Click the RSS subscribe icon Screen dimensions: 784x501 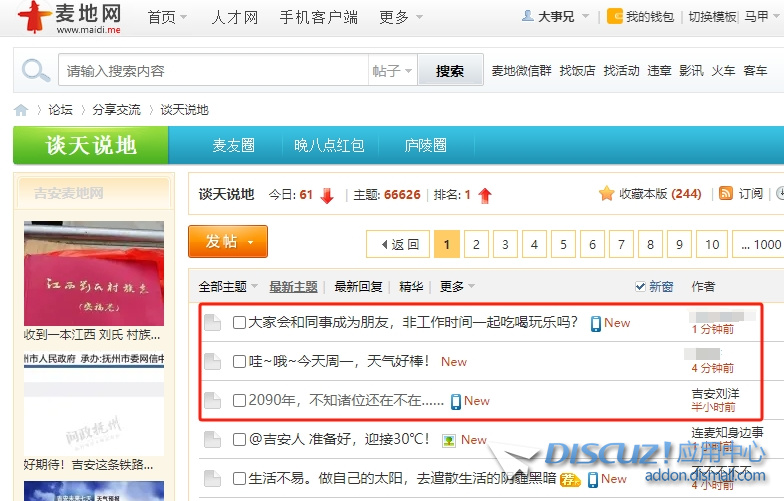click(x=727, y=194)
